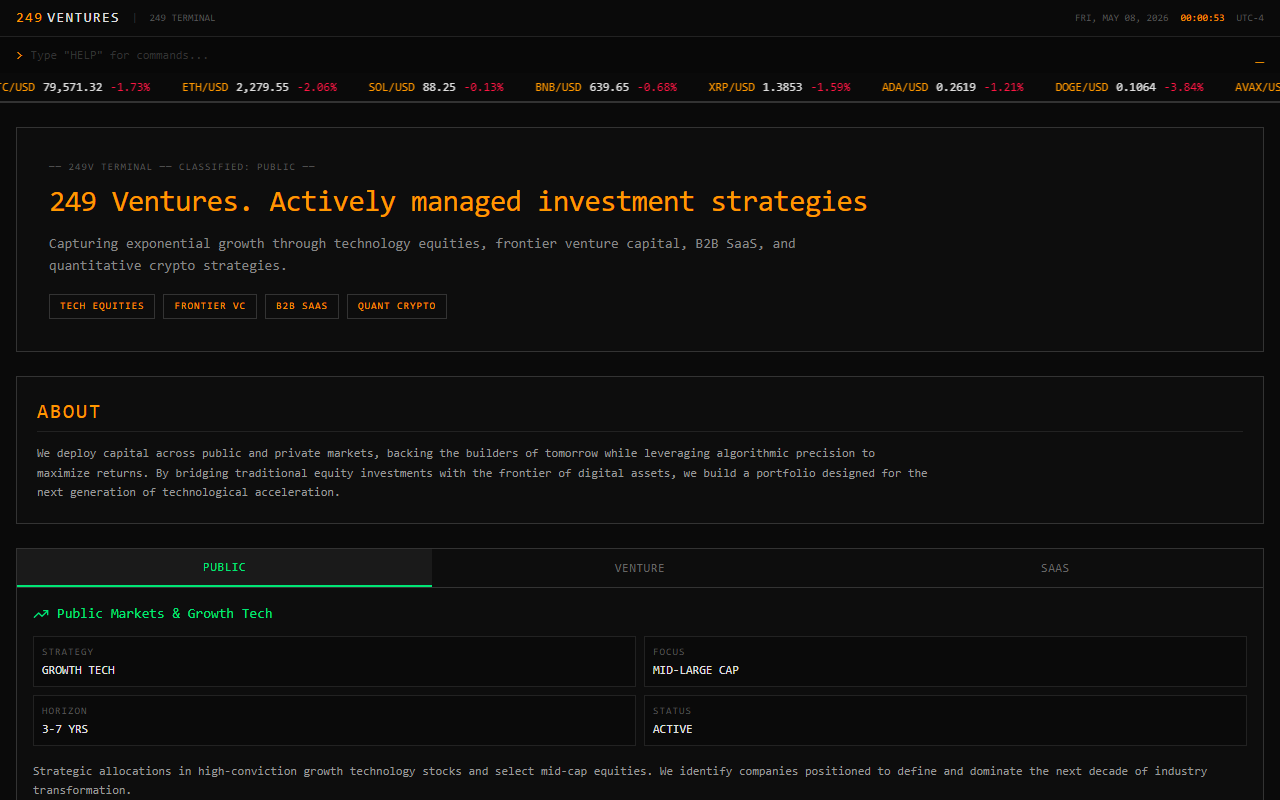Switch to the VENTURE tab
The height and width of the screenshot is (800, 1280).
tap(640, 567)
